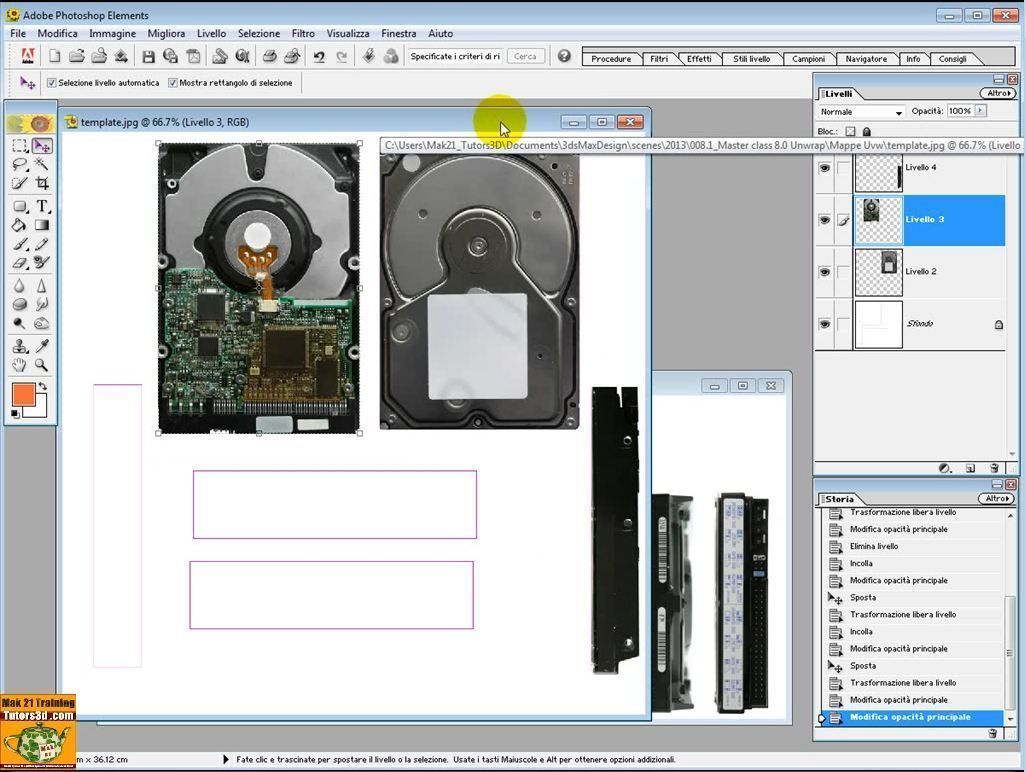The width and height of the screenshot is (1026, 772).
Task: Click the Print icon in toolbar
Action: point(270,57)
